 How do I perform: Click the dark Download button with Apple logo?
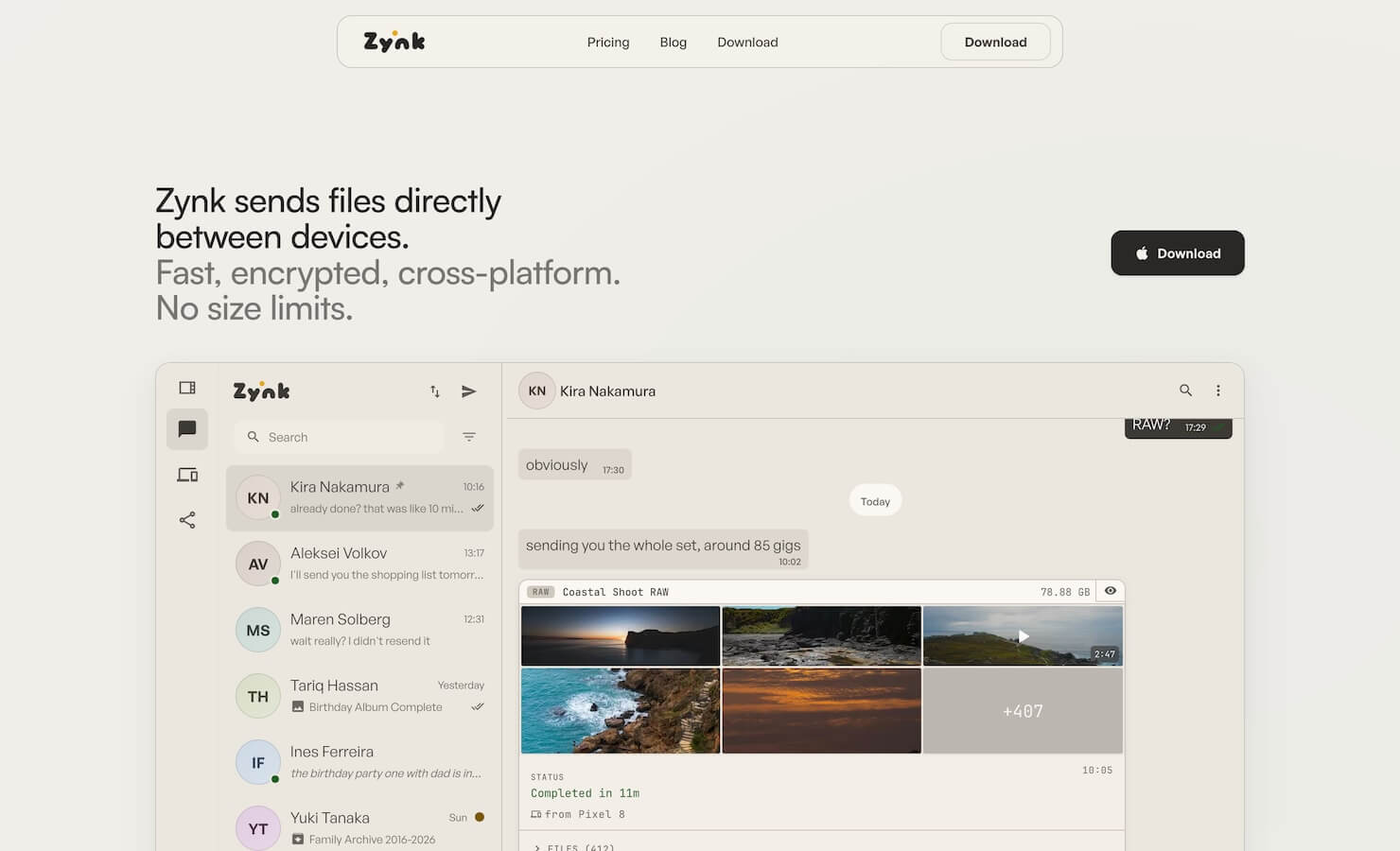[x=1178, y=253]
